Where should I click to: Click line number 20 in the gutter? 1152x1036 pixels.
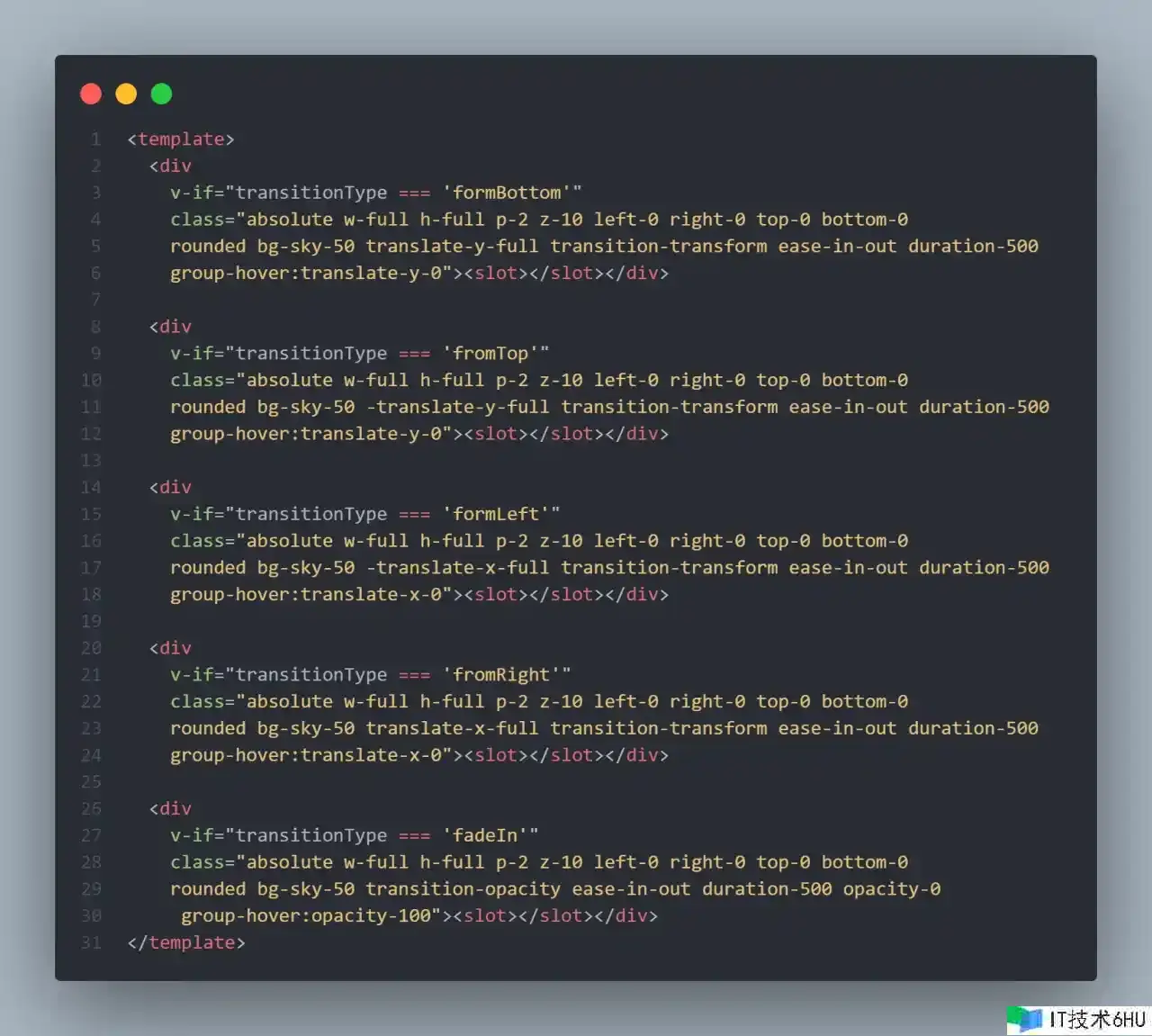(91, 648)
